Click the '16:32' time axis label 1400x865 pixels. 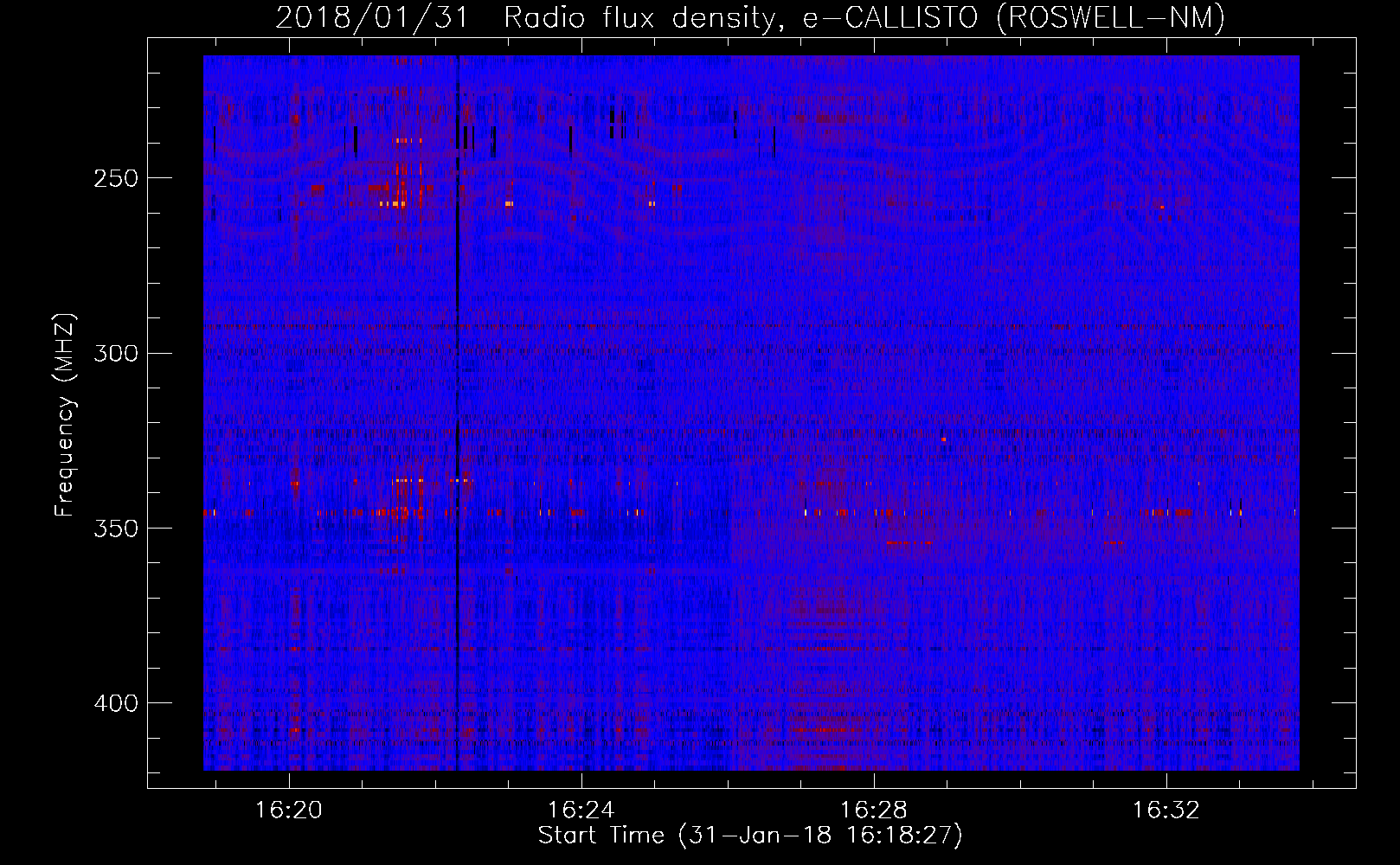[x=1166, y=810]
